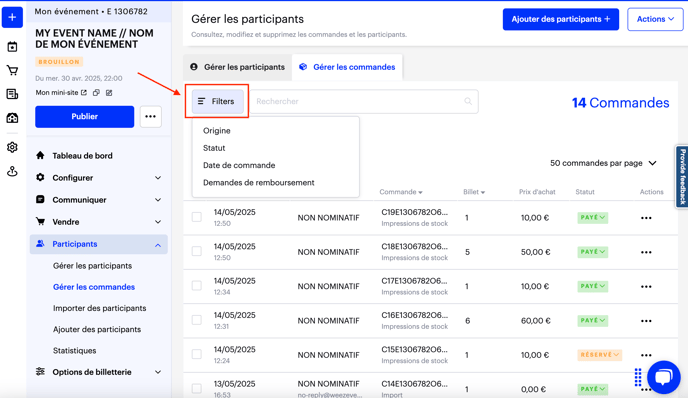
Task: Open the Actions dropdown button
Action: coord(655,19)
